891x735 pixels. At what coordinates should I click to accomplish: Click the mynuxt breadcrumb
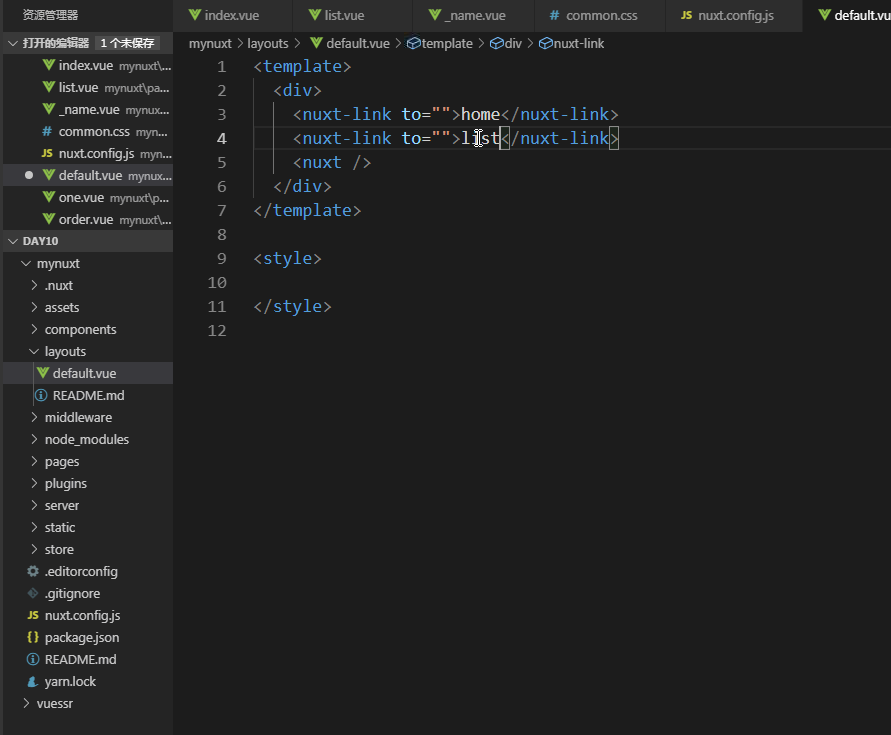pyautogui.click(x=210, y=43)
